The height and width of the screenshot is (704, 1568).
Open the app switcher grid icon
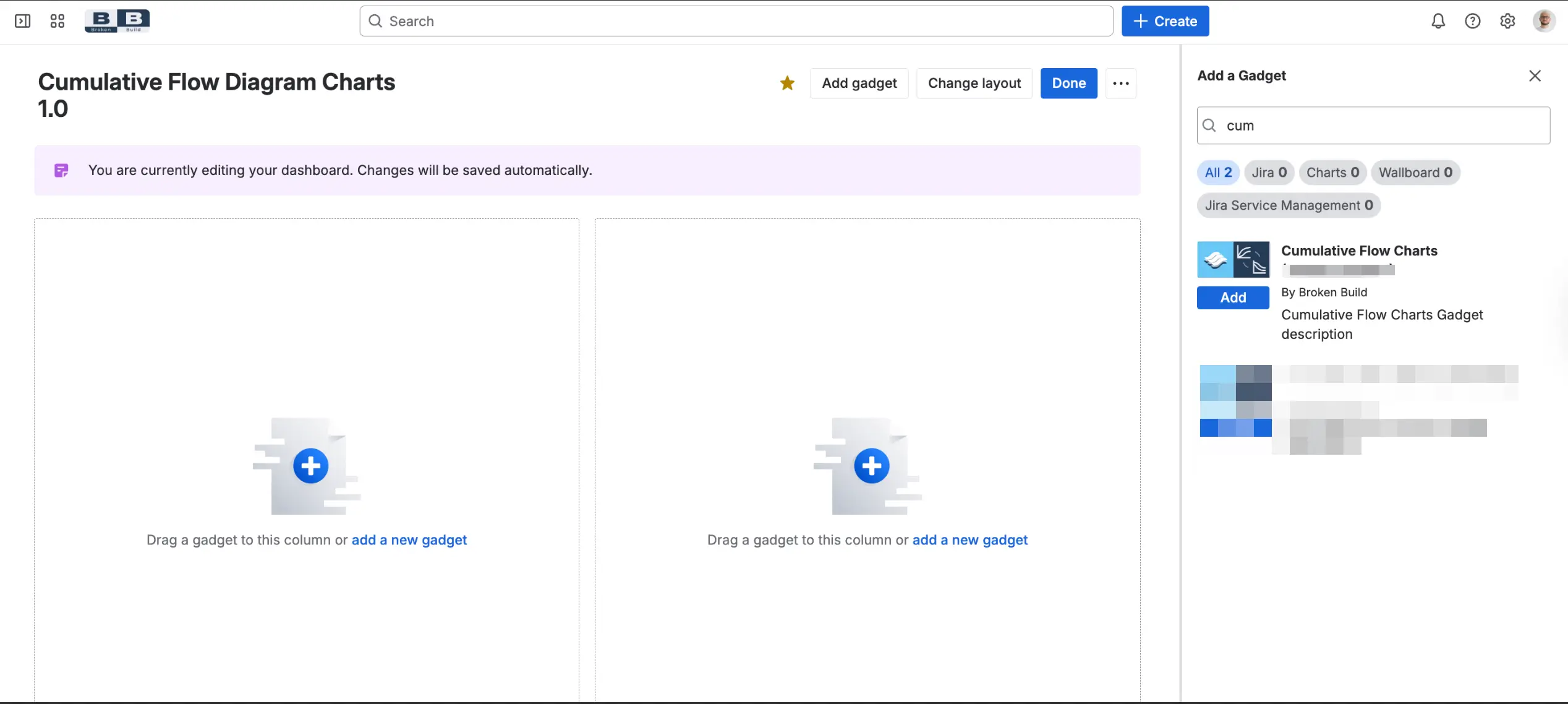(x=57, y=21)
